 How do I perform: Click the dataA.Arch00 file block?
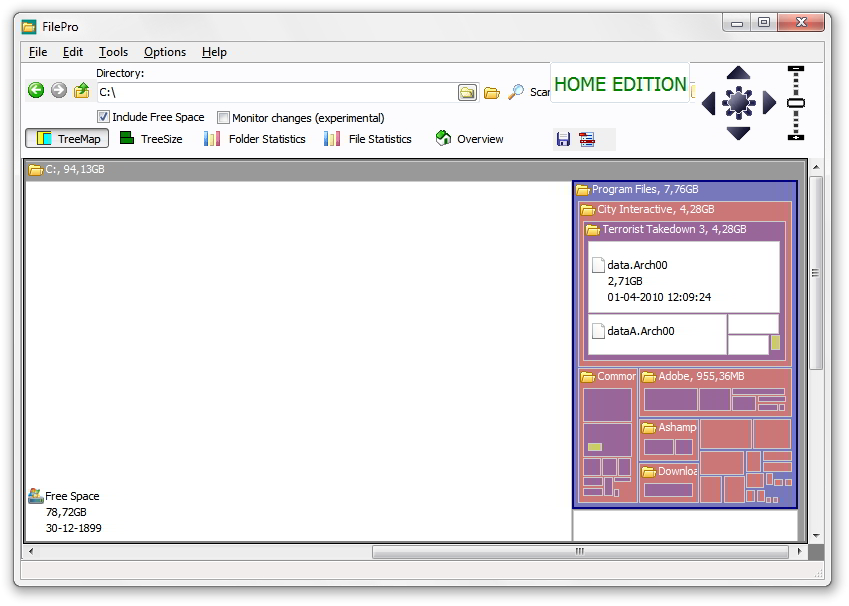[x=657, y=335]
